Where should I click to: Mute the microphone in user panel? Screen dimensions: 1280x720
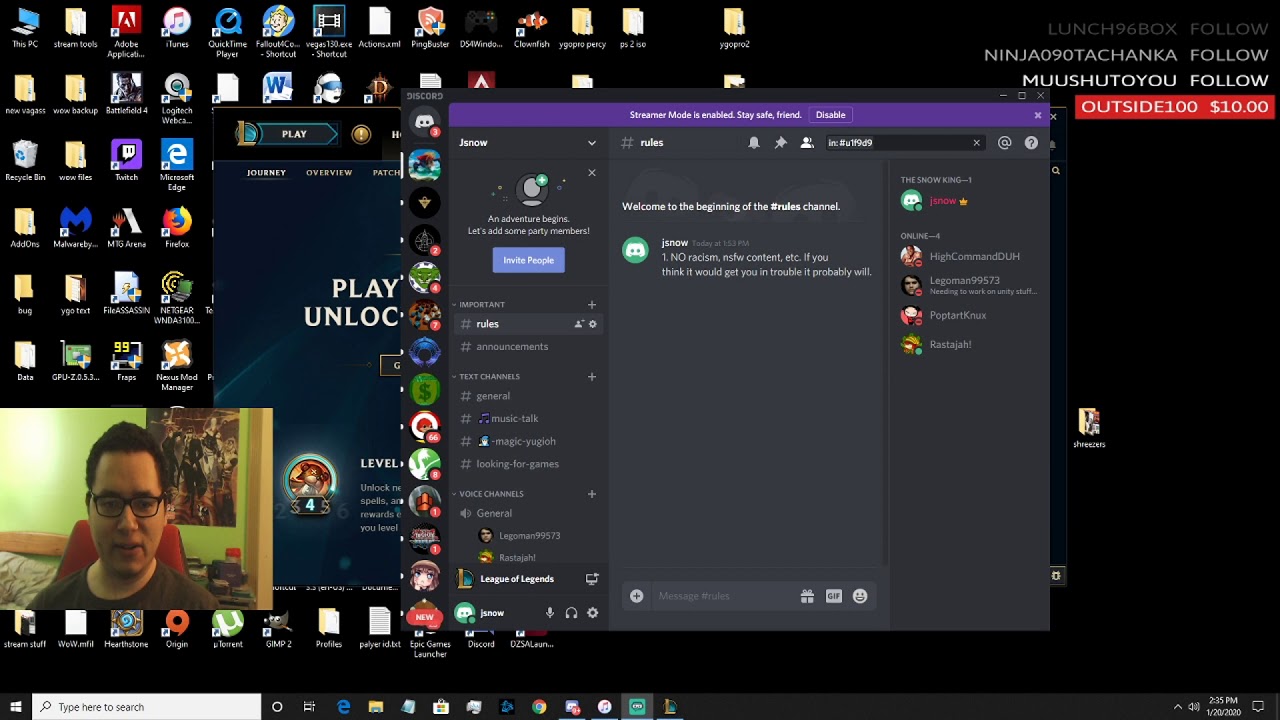(549, 613)
